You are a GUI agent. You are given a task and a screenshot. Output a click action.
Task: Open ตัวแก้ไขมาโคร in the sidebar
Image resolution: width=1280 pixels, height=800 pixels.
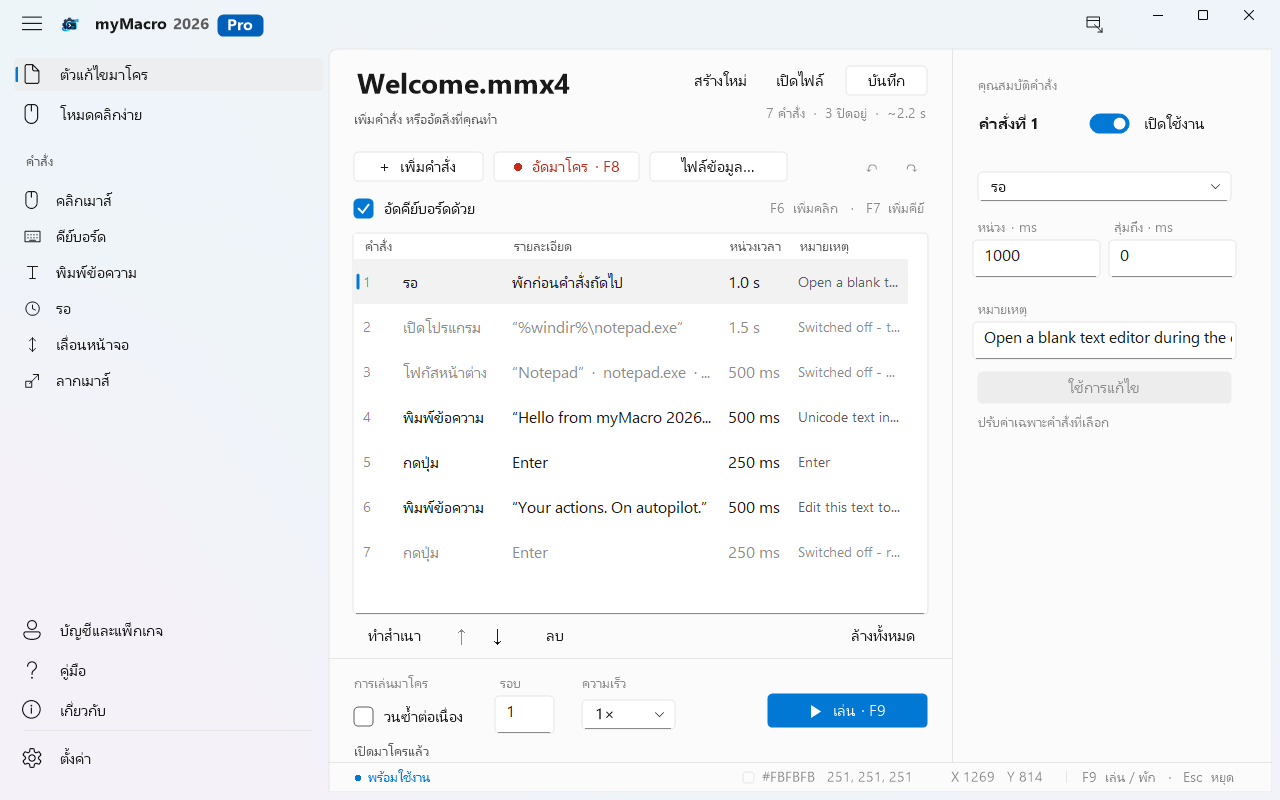(168, 74)
